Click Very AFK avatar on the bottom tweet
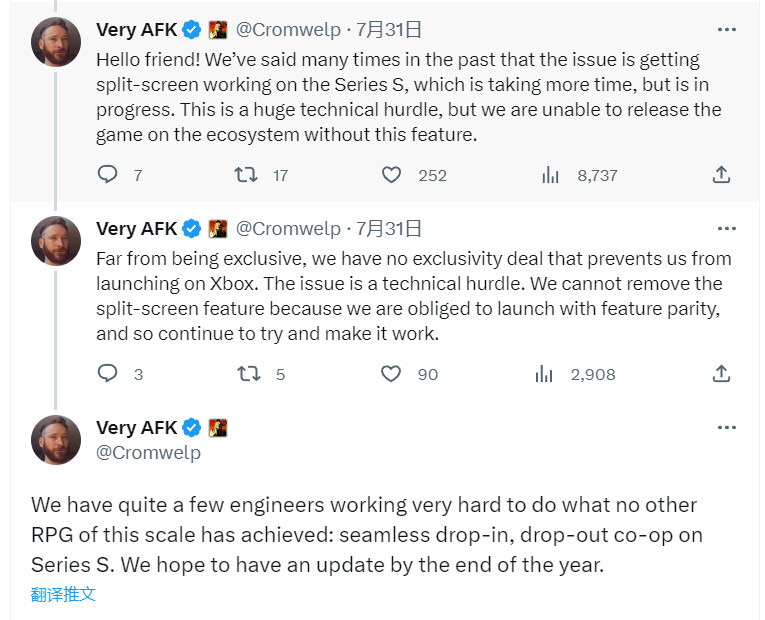This screenshot has height=620, width=765. (56, 440)
